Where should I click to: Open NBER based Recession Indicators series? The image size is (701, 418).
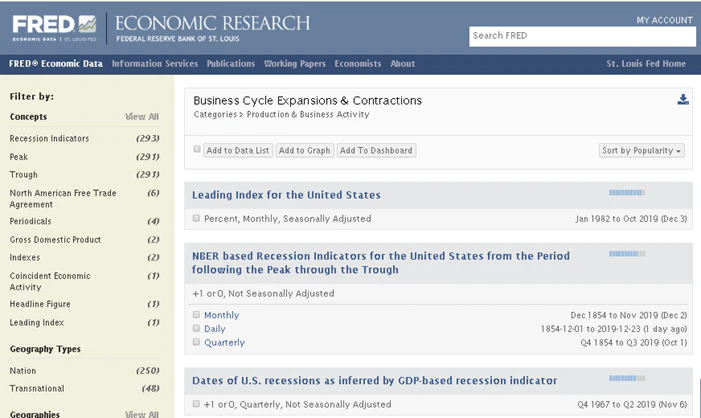(381, 263)
